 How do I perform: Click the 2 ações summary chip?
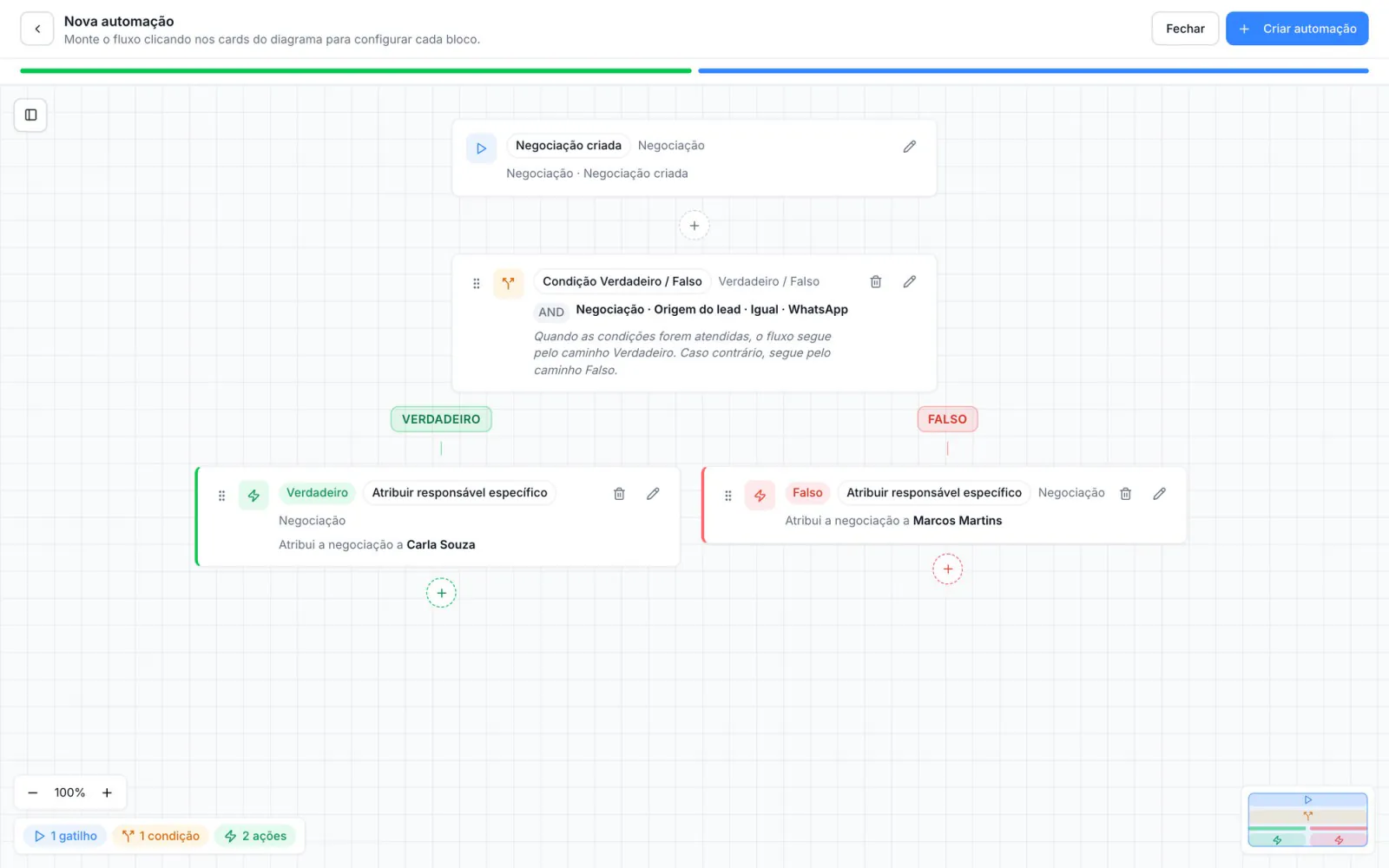tap(255, 836)
